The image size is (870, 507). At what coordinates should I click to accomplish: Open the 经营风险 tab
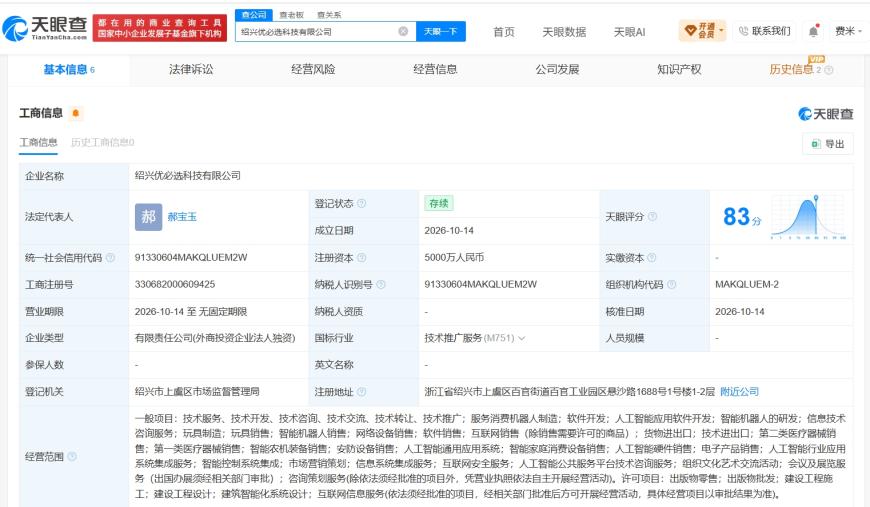tap(313, 70)
